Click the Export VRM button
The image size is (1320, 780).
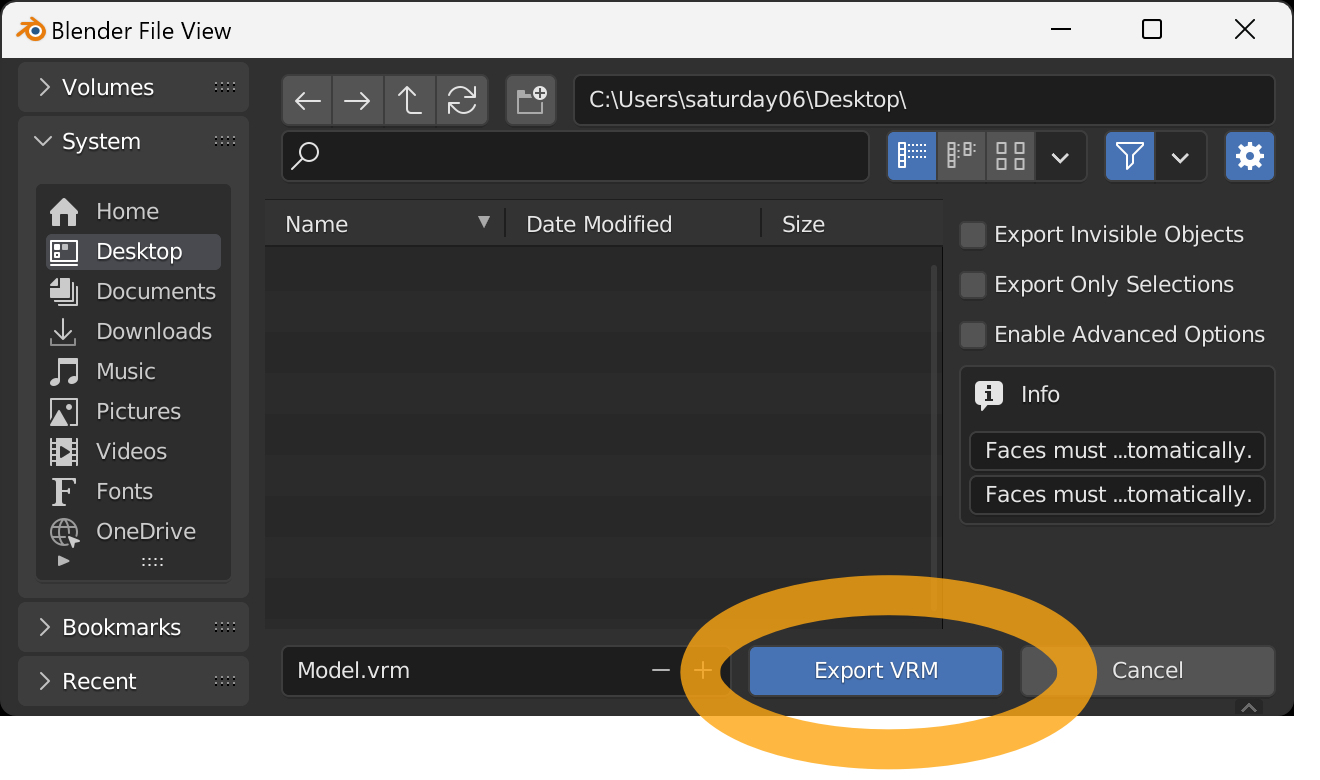tap(876, 670)
